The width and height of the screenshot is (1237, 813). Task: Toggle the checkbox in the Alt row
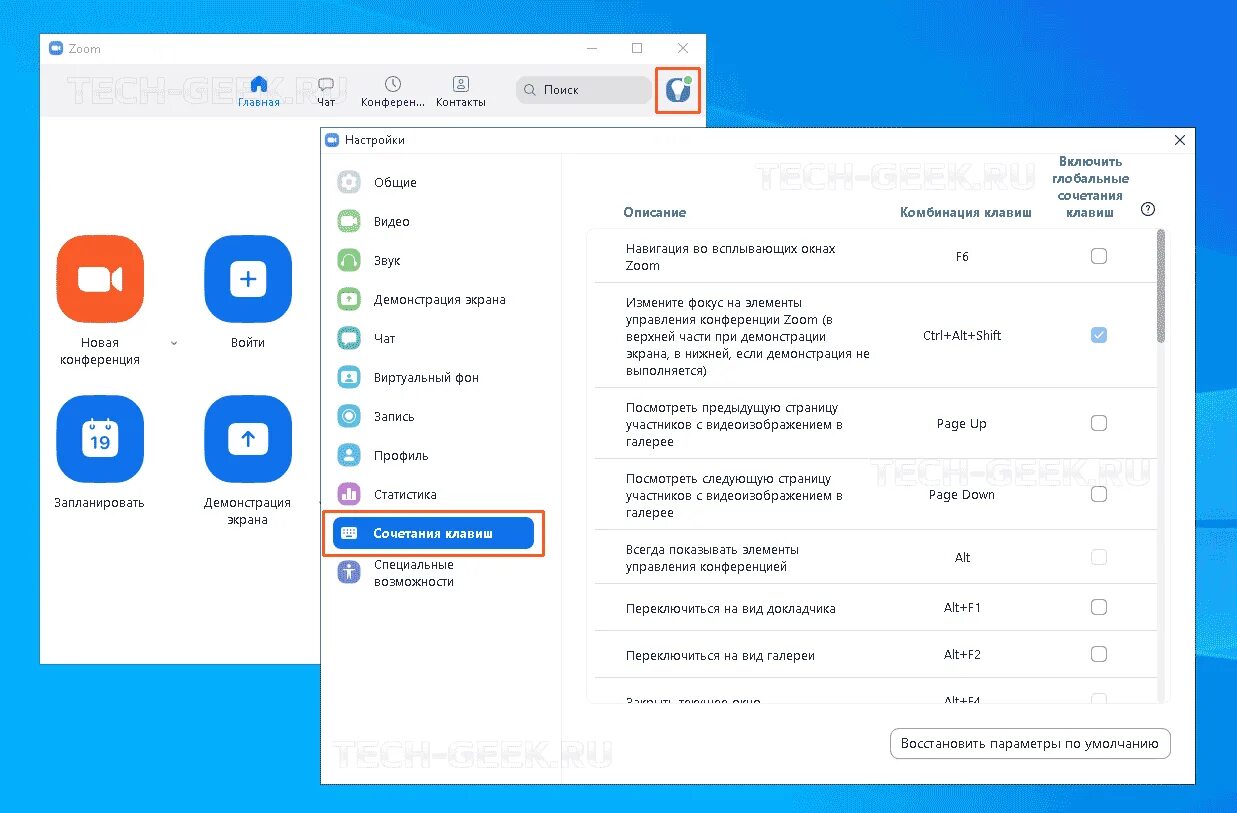[x=1099, y=557]
